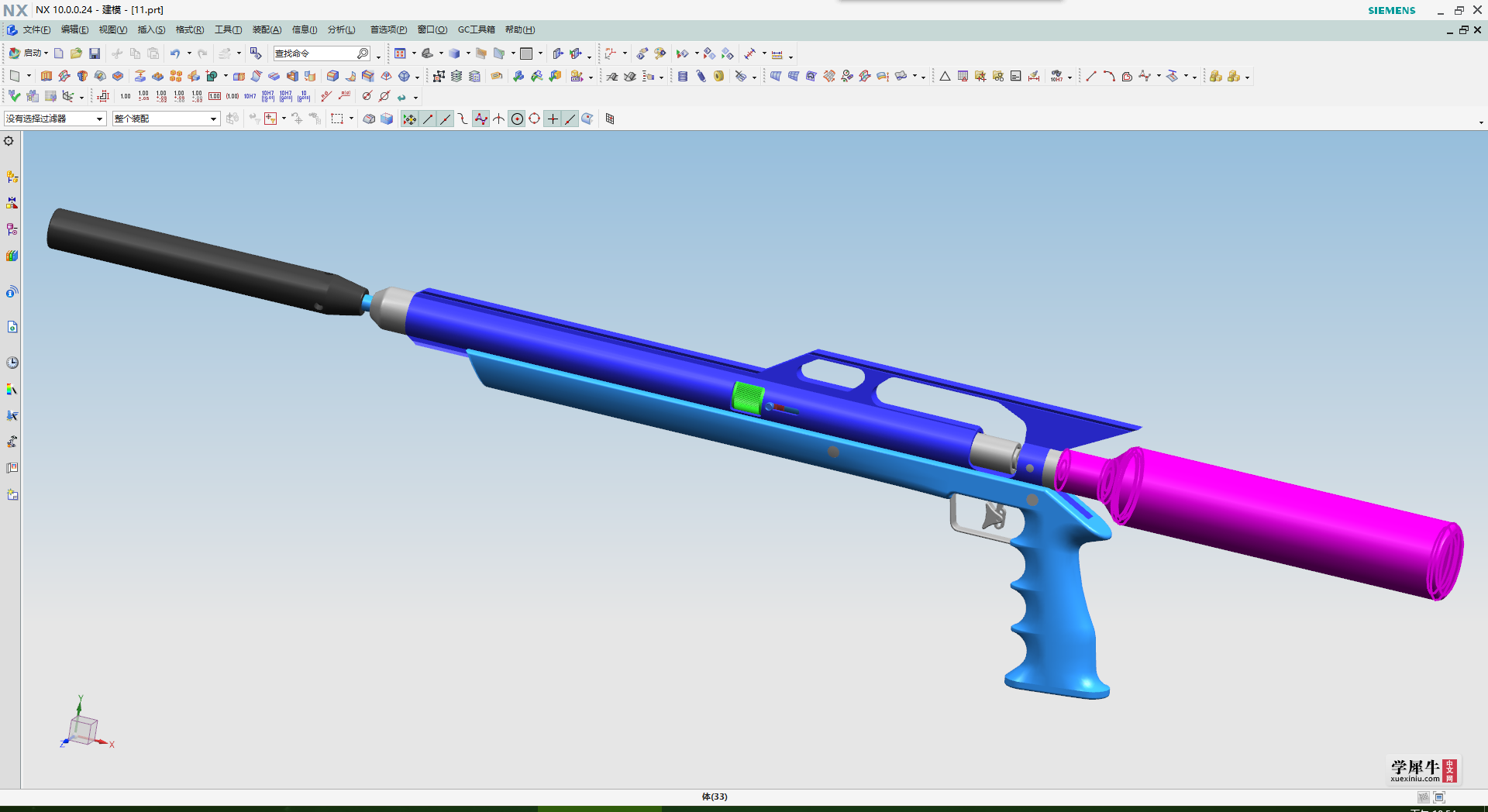Toggle the snap to mid point option
The image size is (1488, 812).
click(x=445, y=119)
